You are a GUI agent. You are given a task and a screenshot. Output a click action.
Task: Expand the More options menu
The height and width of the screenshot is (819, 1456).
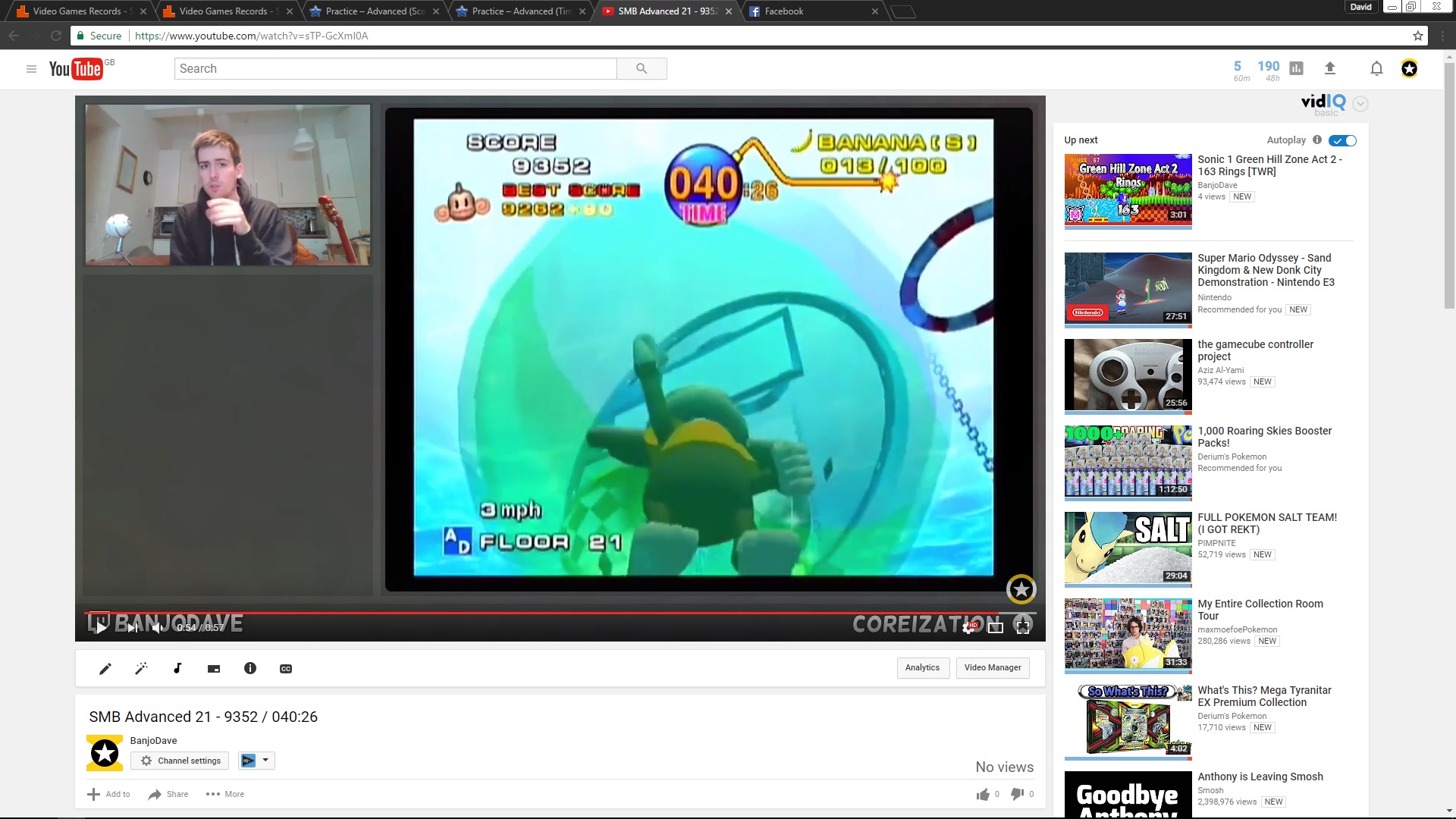point(225,794)
